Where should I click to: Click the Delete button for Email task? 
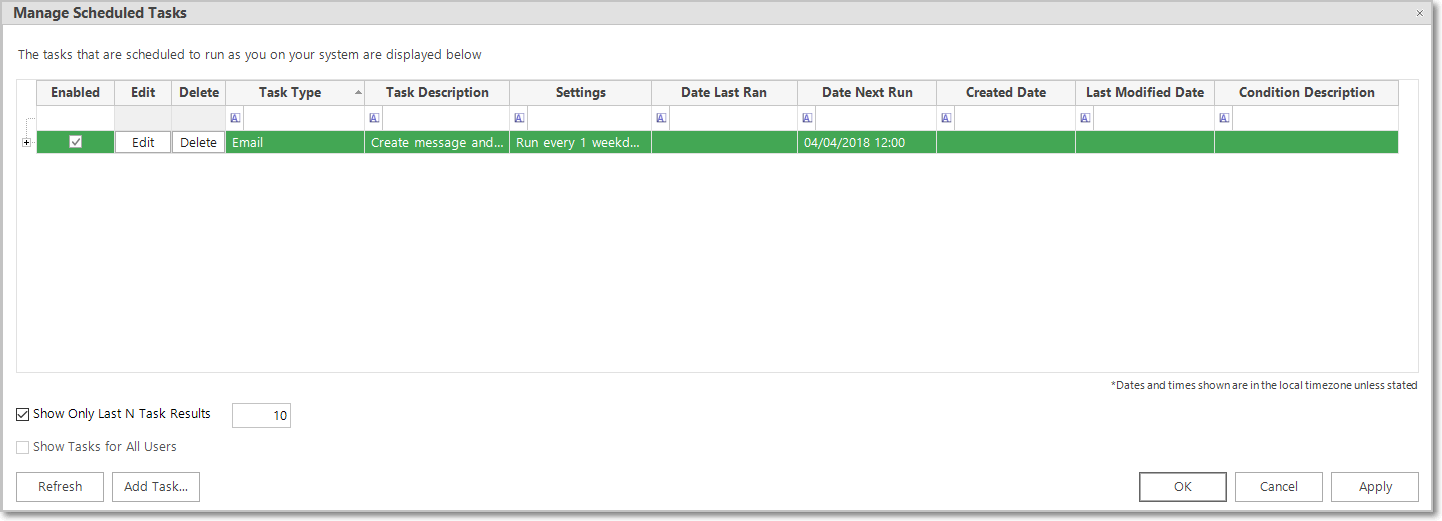(198, 142)
